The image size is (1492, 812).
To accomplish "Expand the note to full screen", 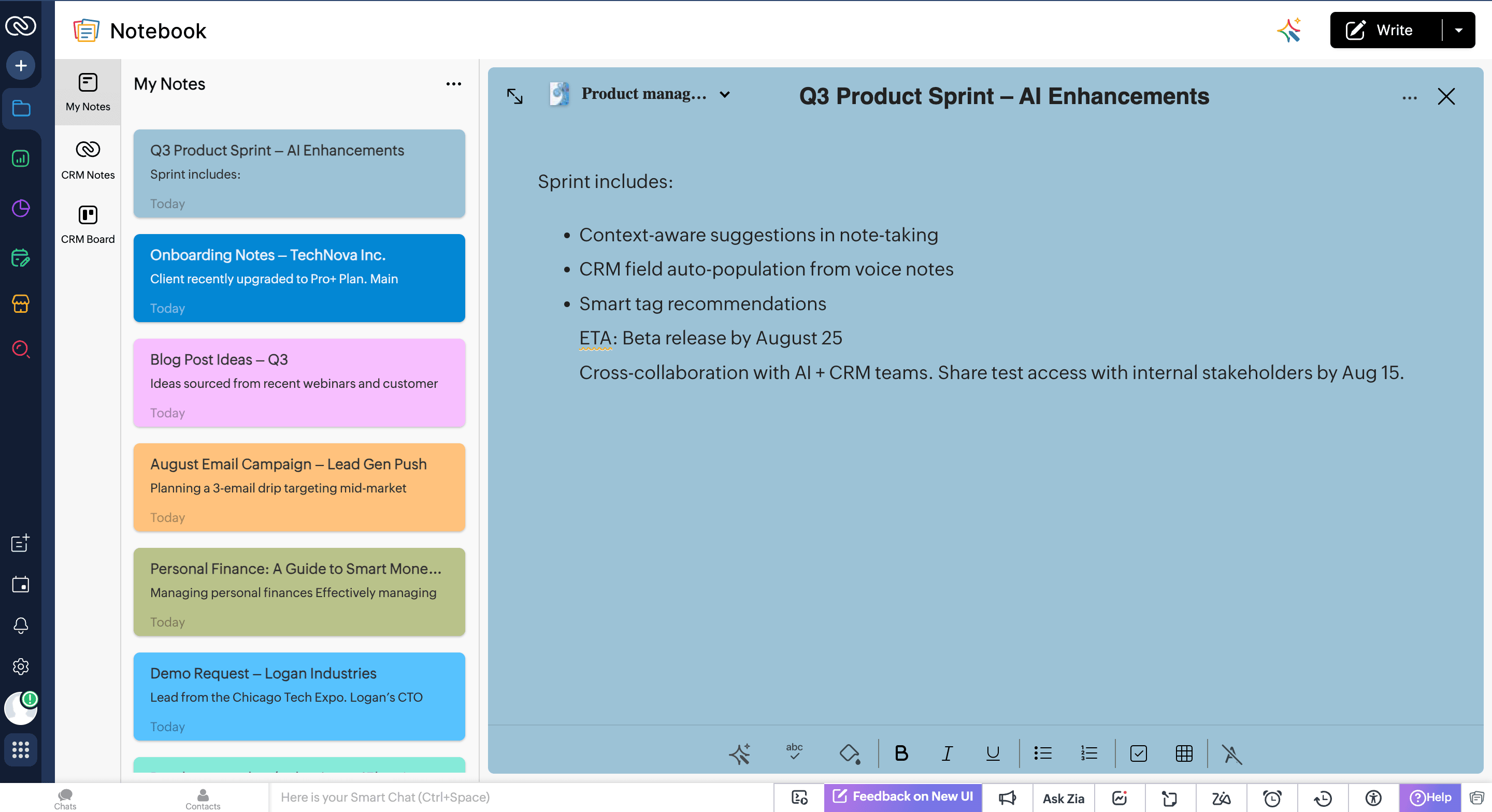I will tap(514, 96).
